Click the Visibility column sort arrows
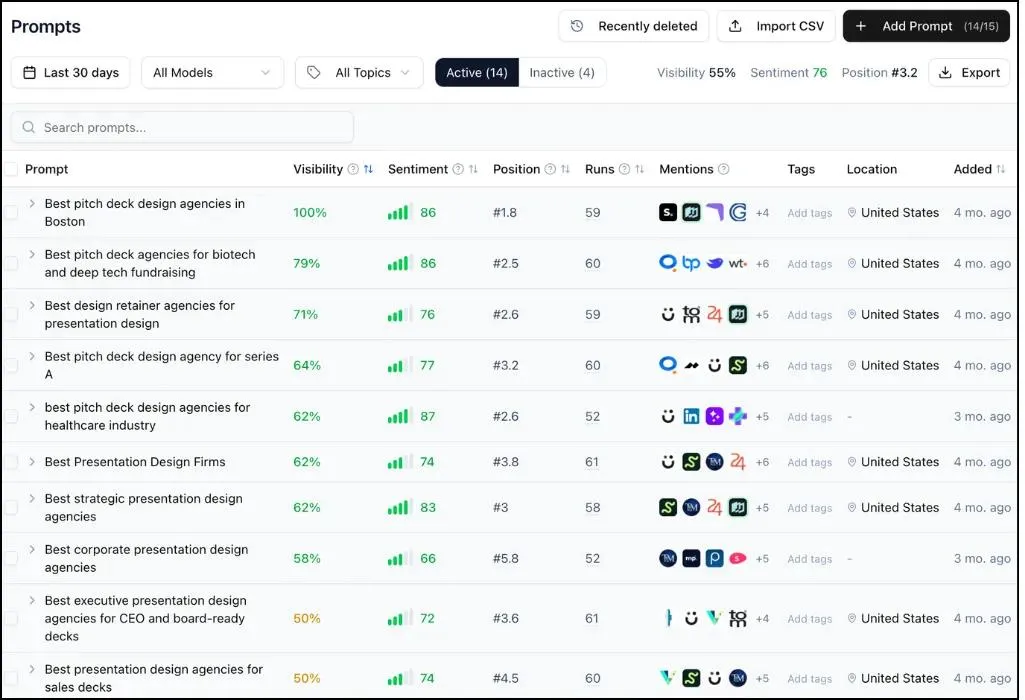 (x=368, y=169)
